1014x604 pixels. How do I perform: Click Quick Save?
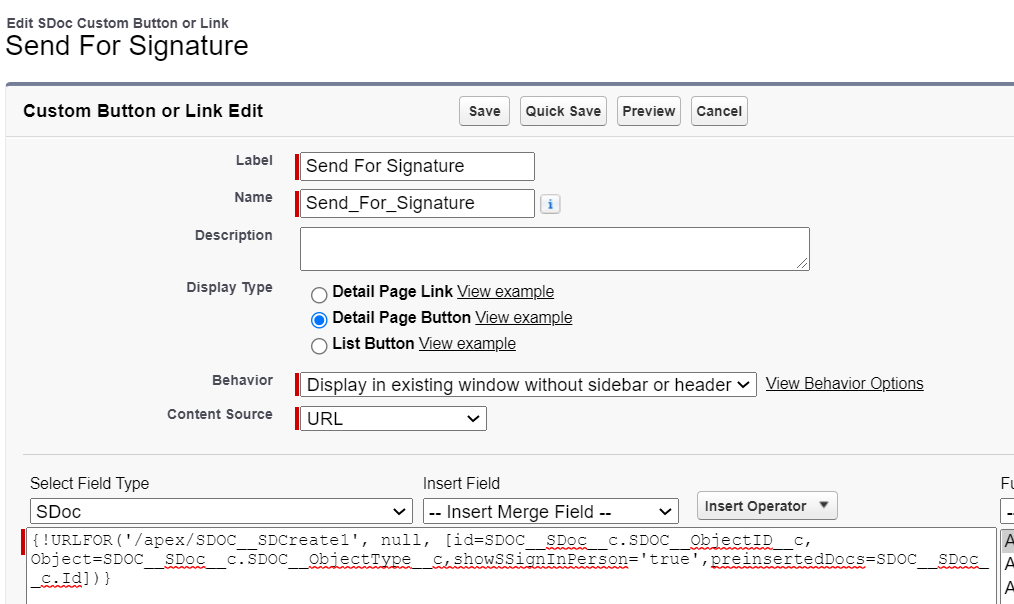coord(563,111)
